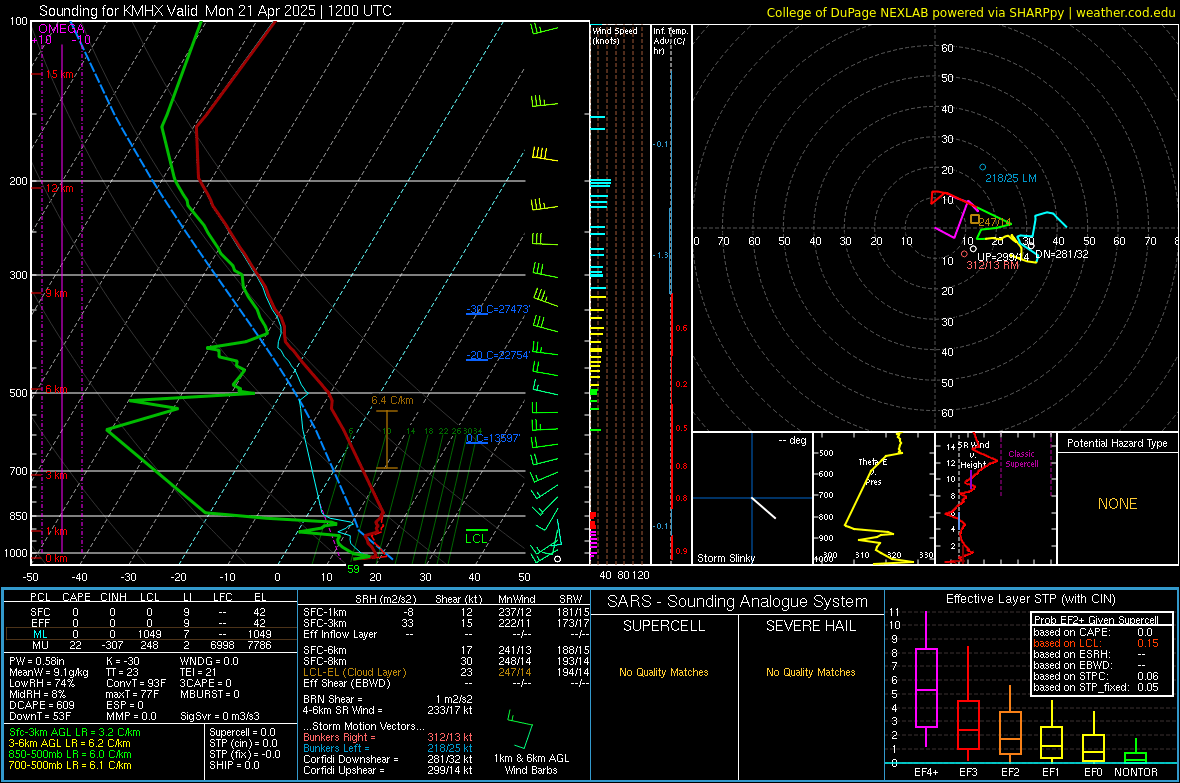Click the Wind Speed (knots) panel header
This screenshot has width=1180, height=783.
[x=615, y=35]
